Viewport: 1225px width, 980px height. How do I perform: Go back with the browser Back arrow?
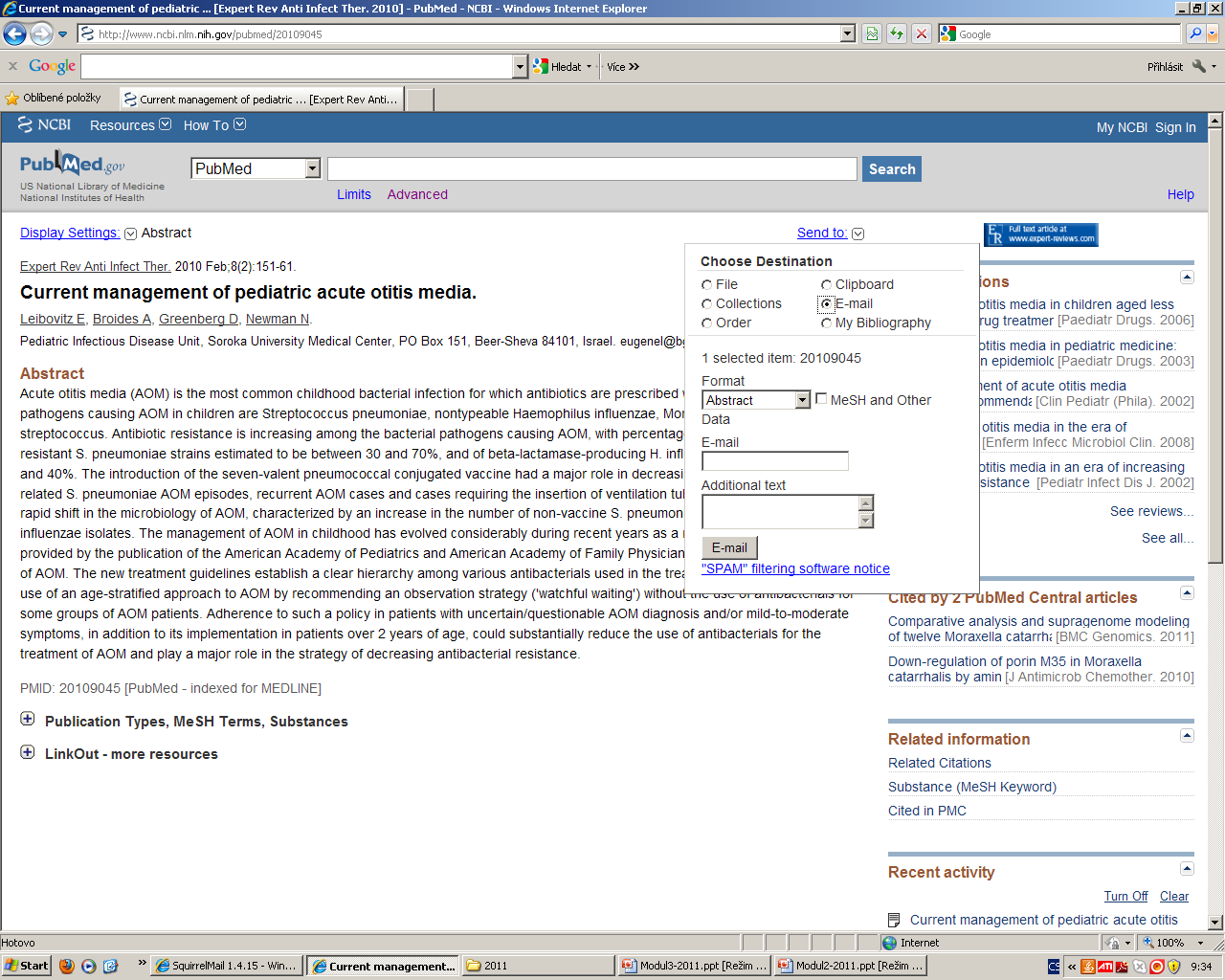pyautogui.click(x=14, y=33)
